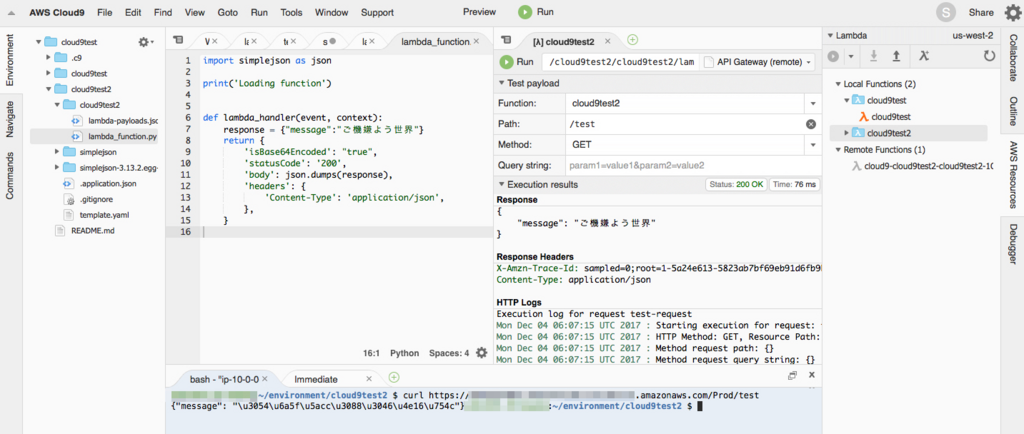
Task: Import remote function with the download arrow icon
Action: (873, 57)
